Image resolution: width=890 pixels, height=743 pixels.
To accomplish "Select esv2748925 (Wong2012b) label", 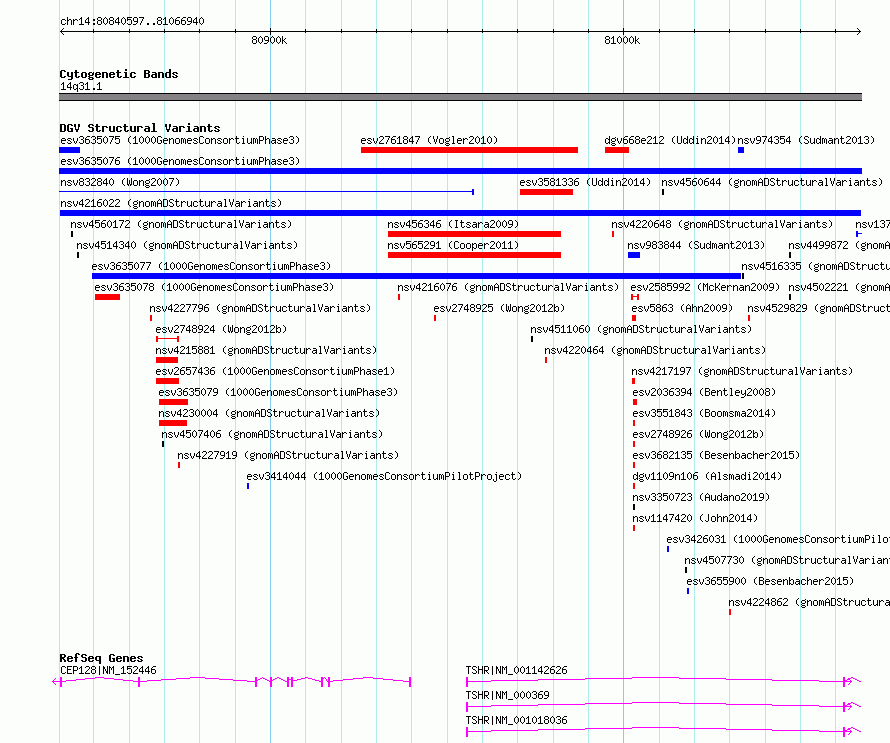I will point(499,308).
